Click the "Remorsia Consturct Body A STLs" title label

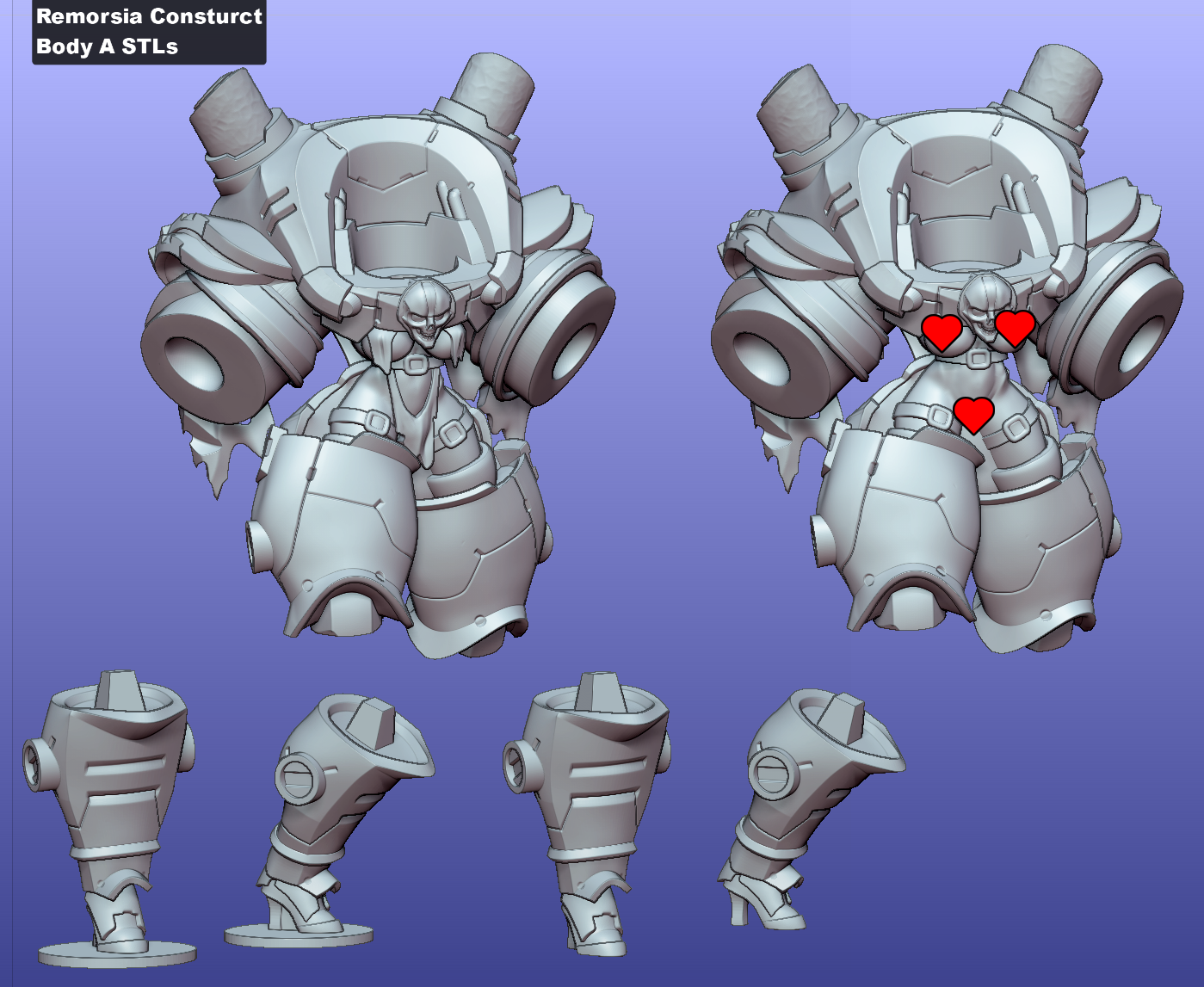[149, 32]
